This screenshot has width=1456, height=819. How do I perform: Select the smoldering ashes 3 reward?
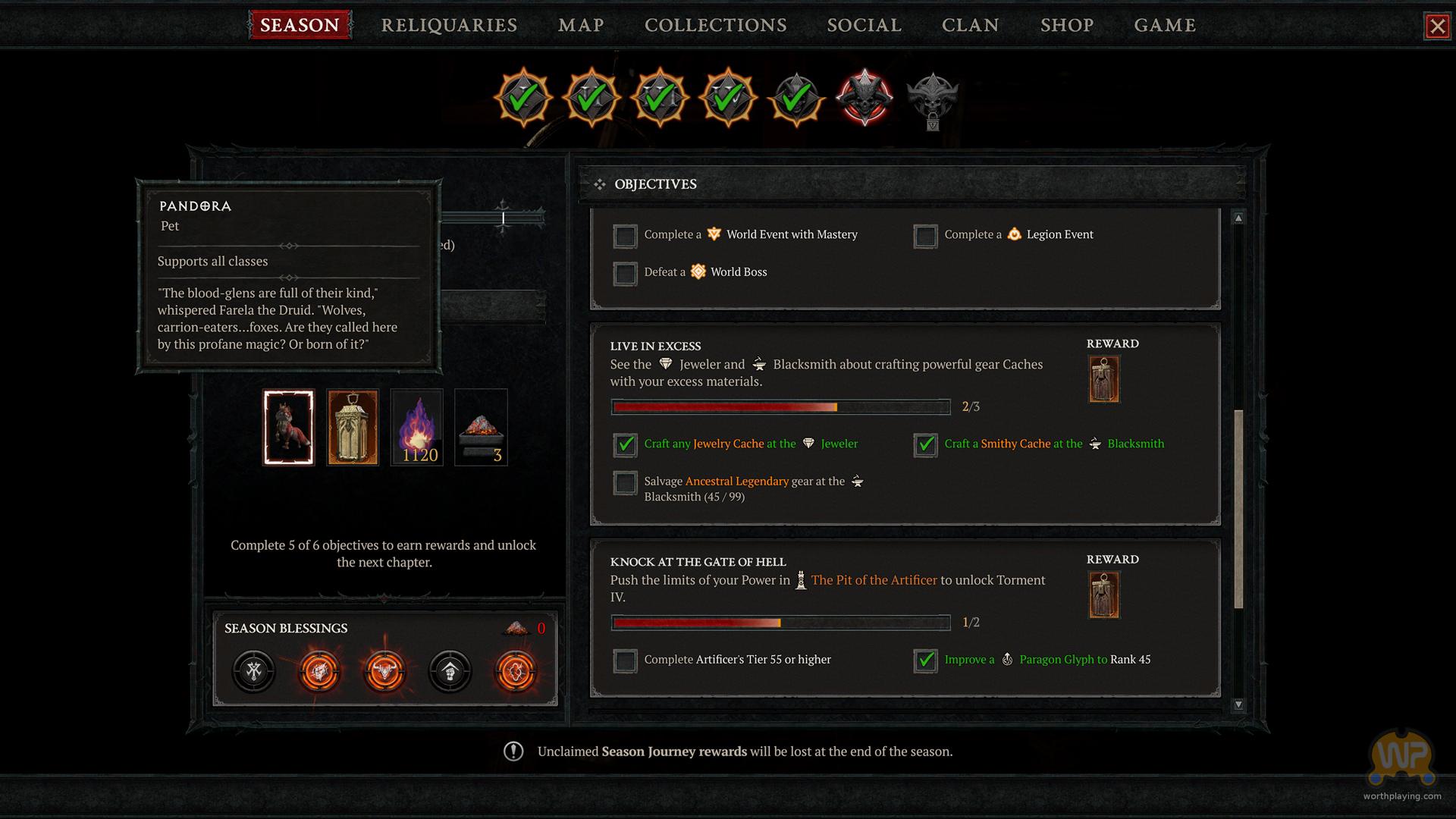pos(481,427)
